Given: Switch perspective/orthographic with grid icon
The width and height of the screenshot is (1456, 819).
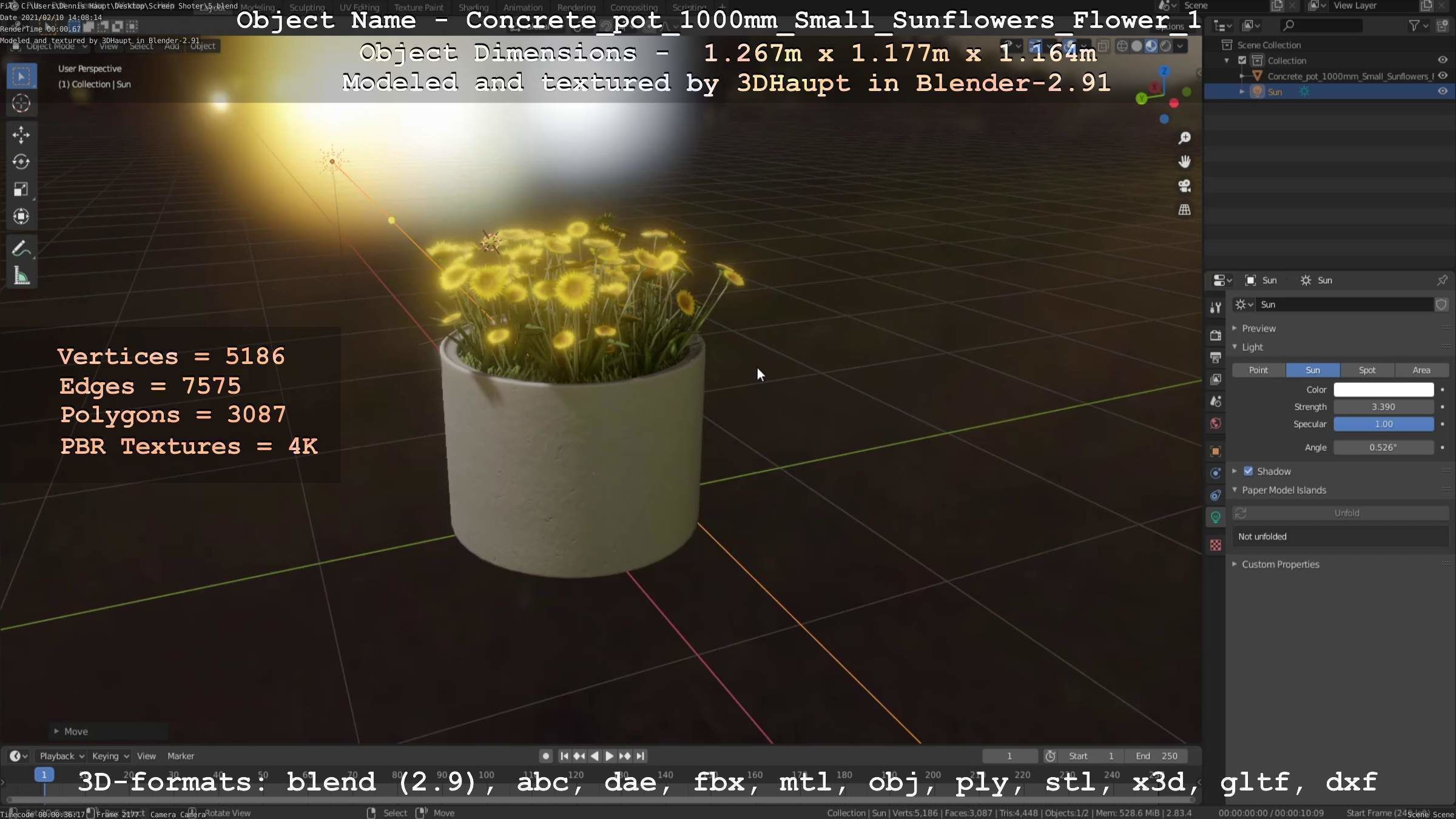Looking at the screenshot, I should click(1184, 210).
